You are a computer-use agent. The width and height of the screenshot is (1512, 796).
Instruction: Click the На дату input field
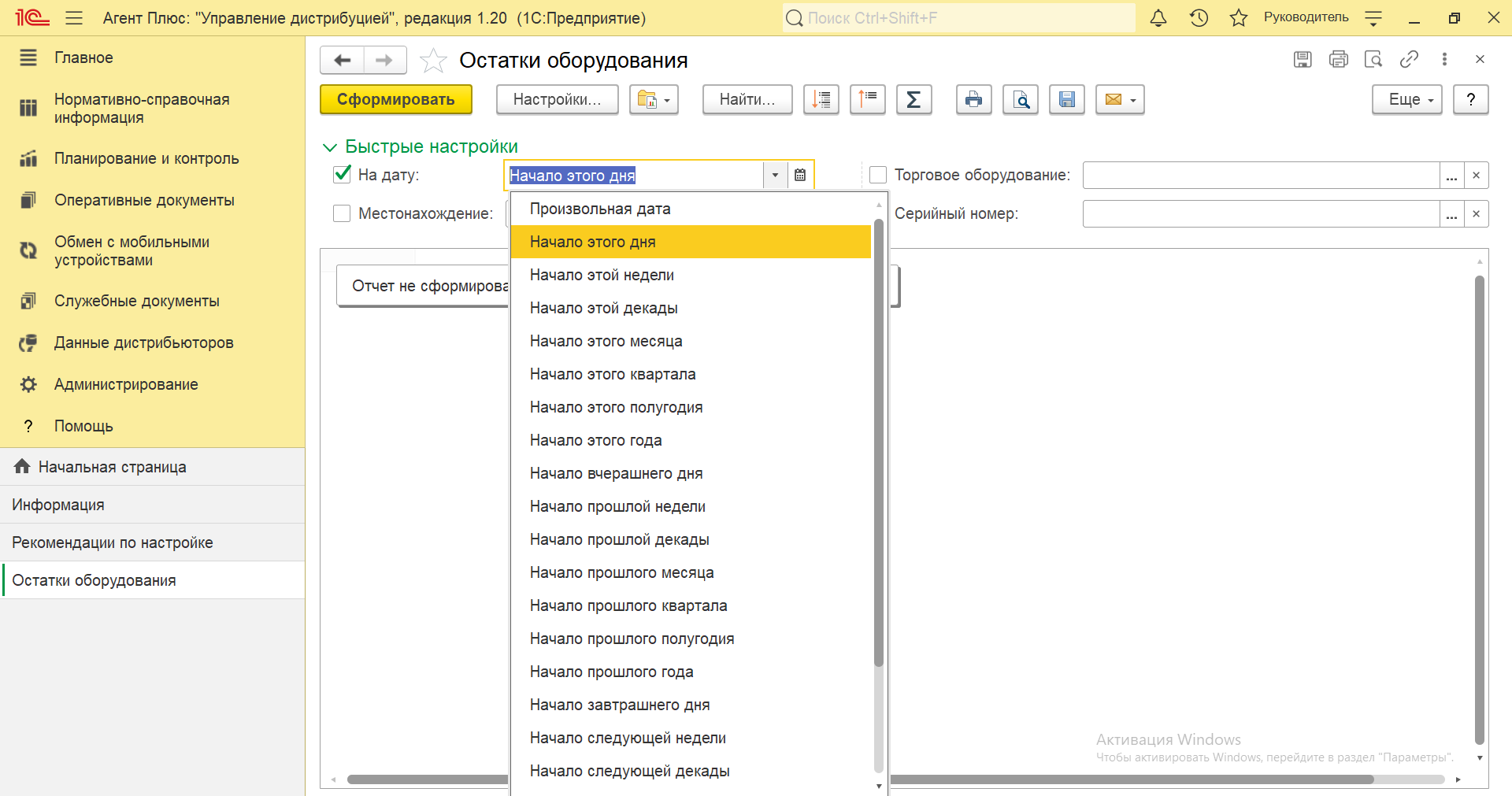pos(635,175)
